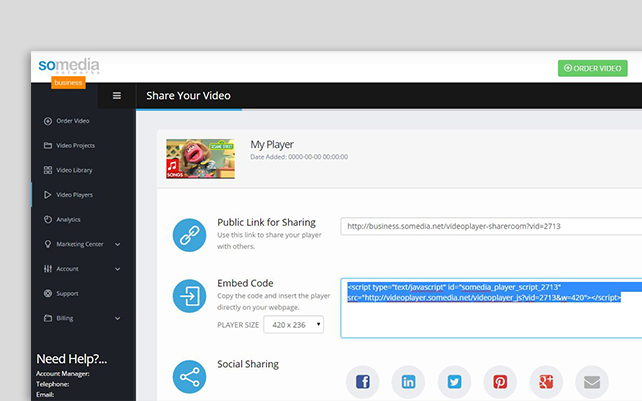Click the Account sliders icon
Viewport: 642px width, 401px height.
coord(48,269)
